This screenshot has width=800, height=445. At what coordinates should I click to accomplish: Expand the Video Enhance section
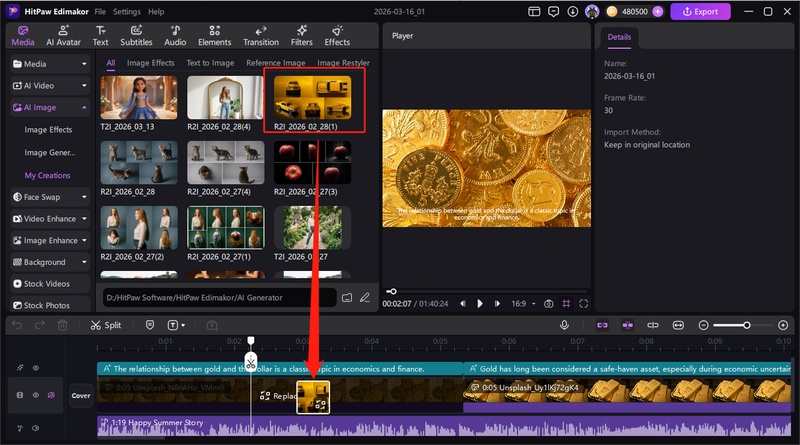click(50, 219)
